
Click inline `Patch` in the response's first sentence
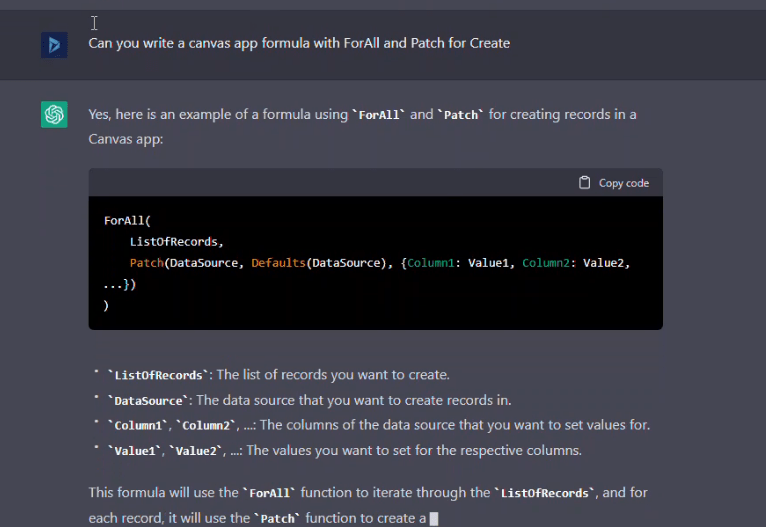point(460,115)
